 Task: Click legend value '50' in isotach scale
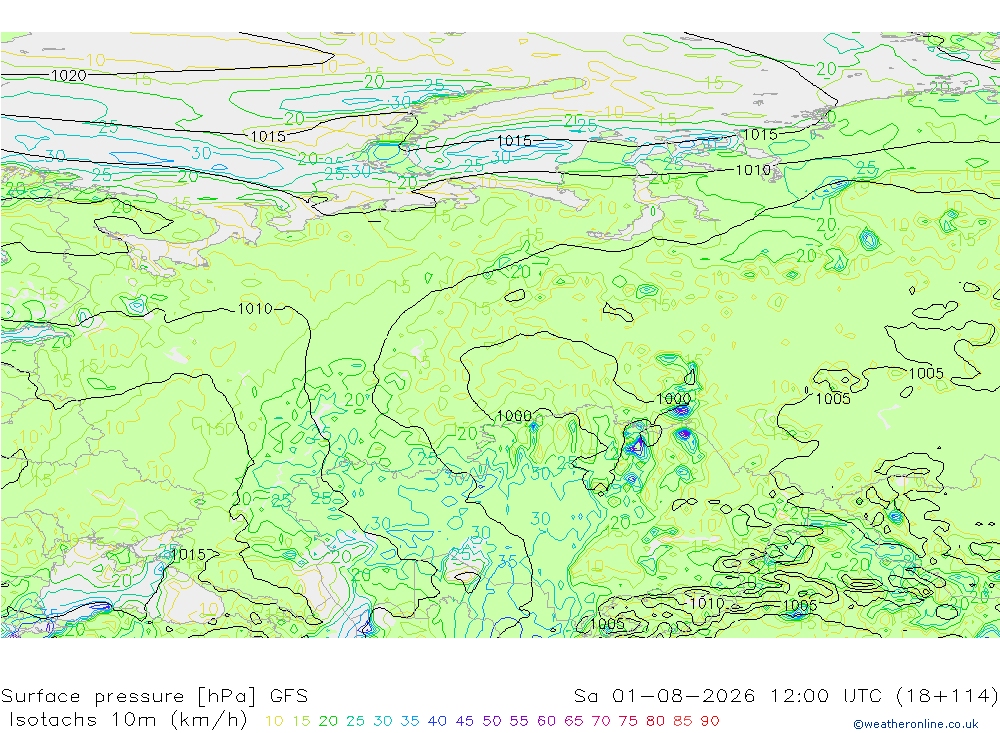(x=492, y=721)
